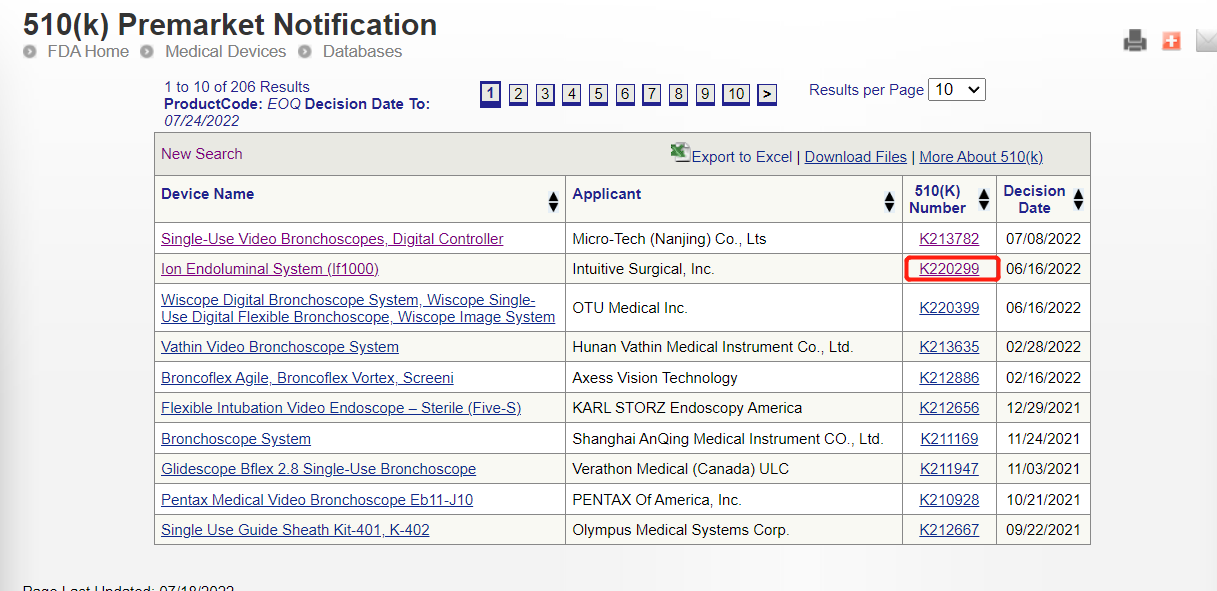Viewport: 1217px width, 591px height.
Task: Click decision date 07/08/2022
Action: pos(1043,239)
